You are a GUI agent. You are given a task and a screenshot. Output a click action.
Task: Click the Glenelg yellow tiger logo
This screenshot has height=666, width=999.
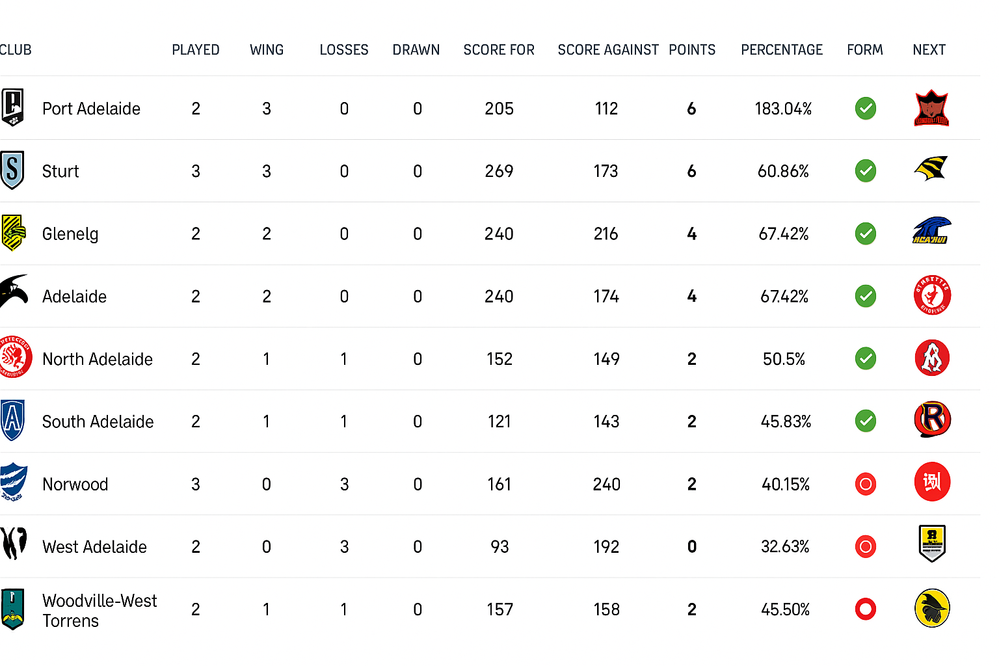13,233
